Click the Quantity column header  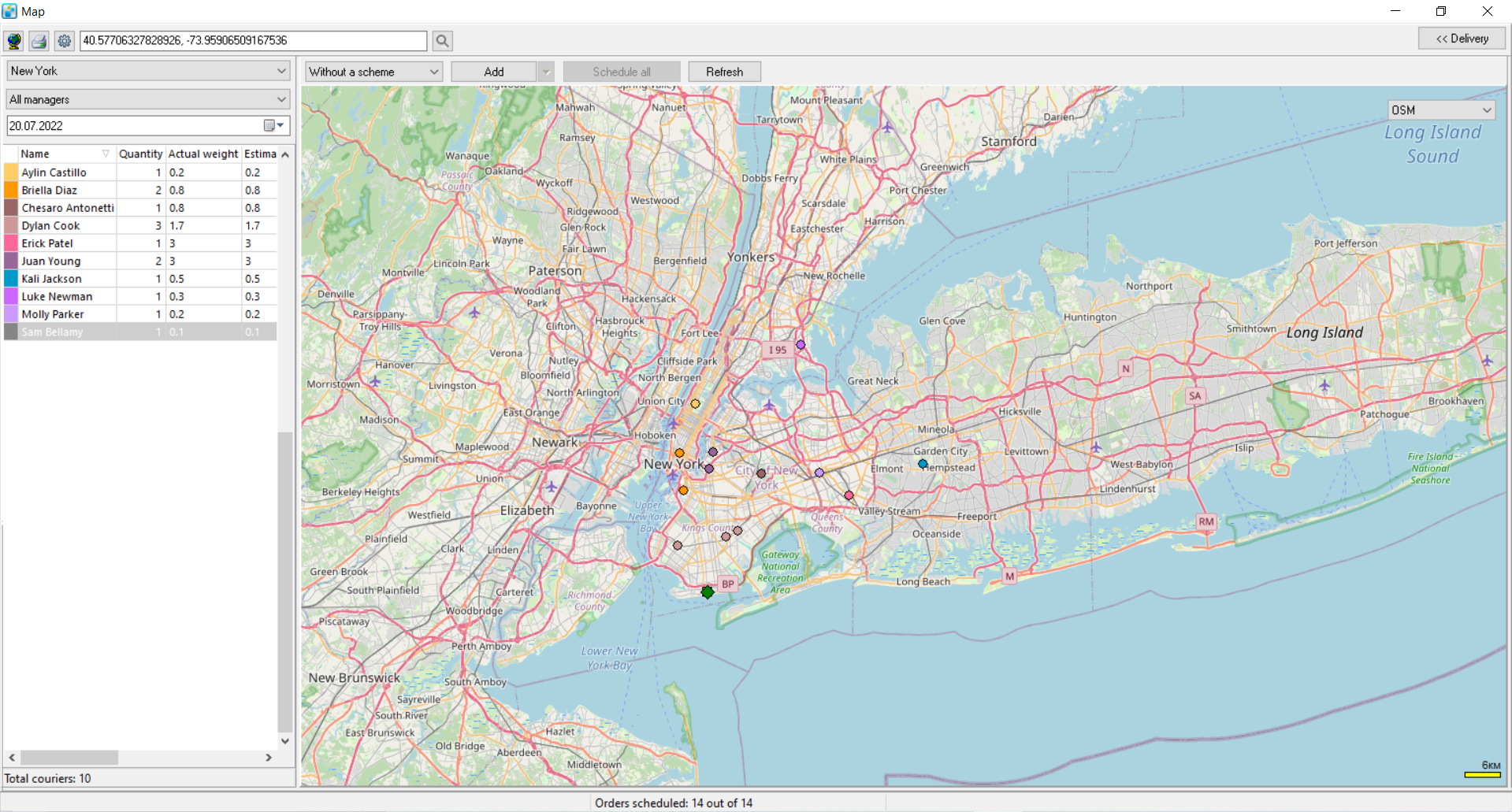click(x=141, y=154)
